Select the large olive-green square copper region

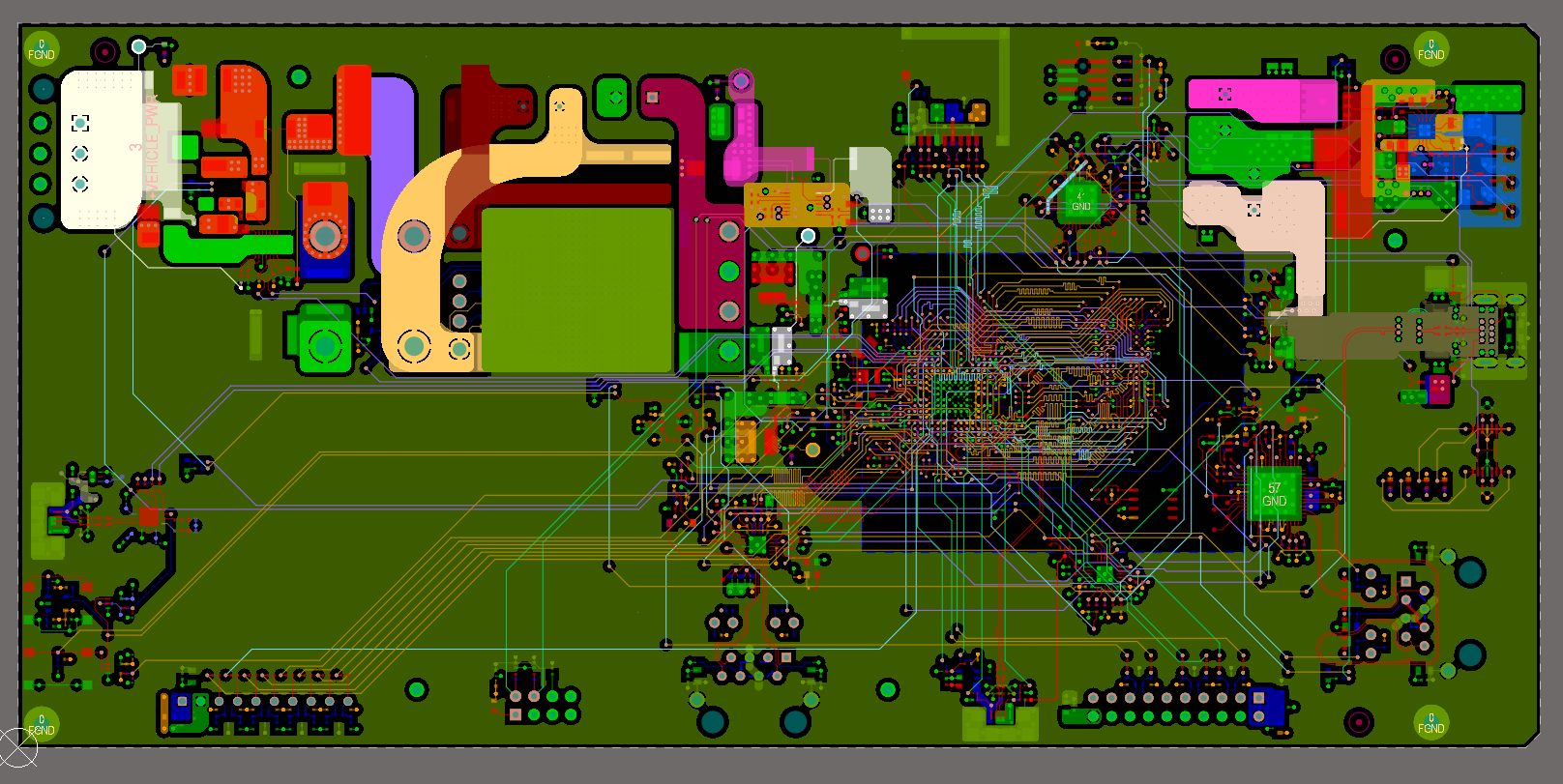point(576,290)
